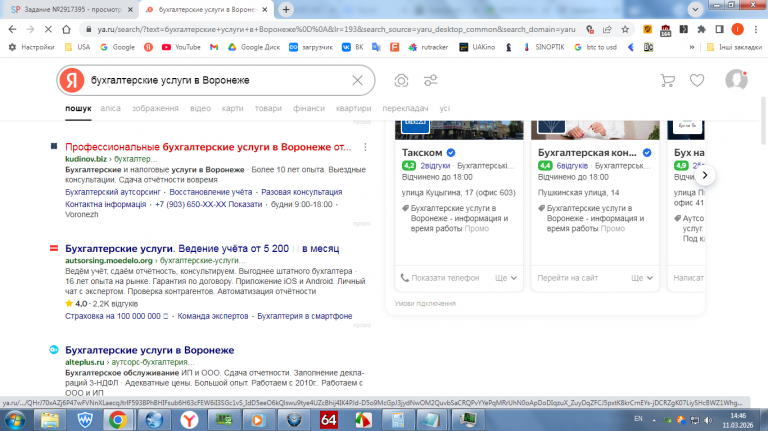Open the Google Диск bookmark
The height and width of the screenshot is (431, 768).
point(254,47)
